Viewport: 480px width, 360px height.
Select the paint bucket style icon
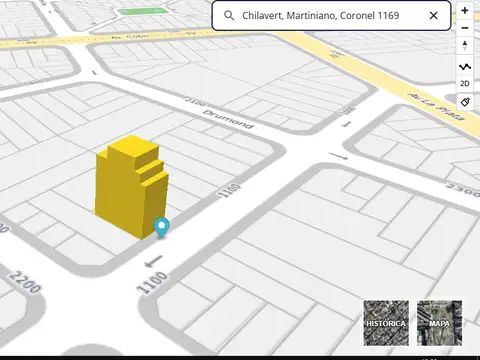(x=465, y=102)
